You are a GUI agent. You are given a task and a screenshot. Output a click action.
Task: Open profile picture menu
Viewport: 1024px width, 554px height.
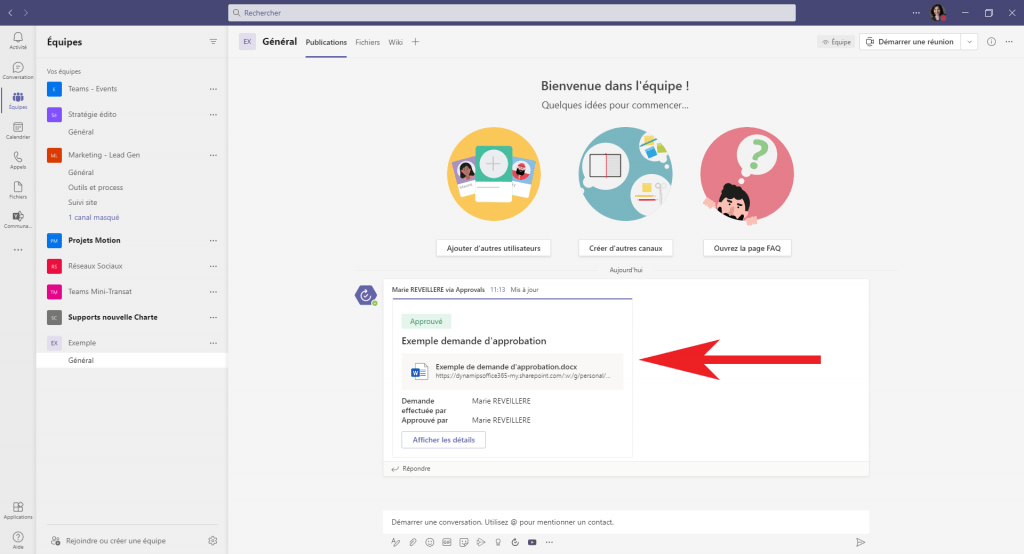tap(938, 12)
